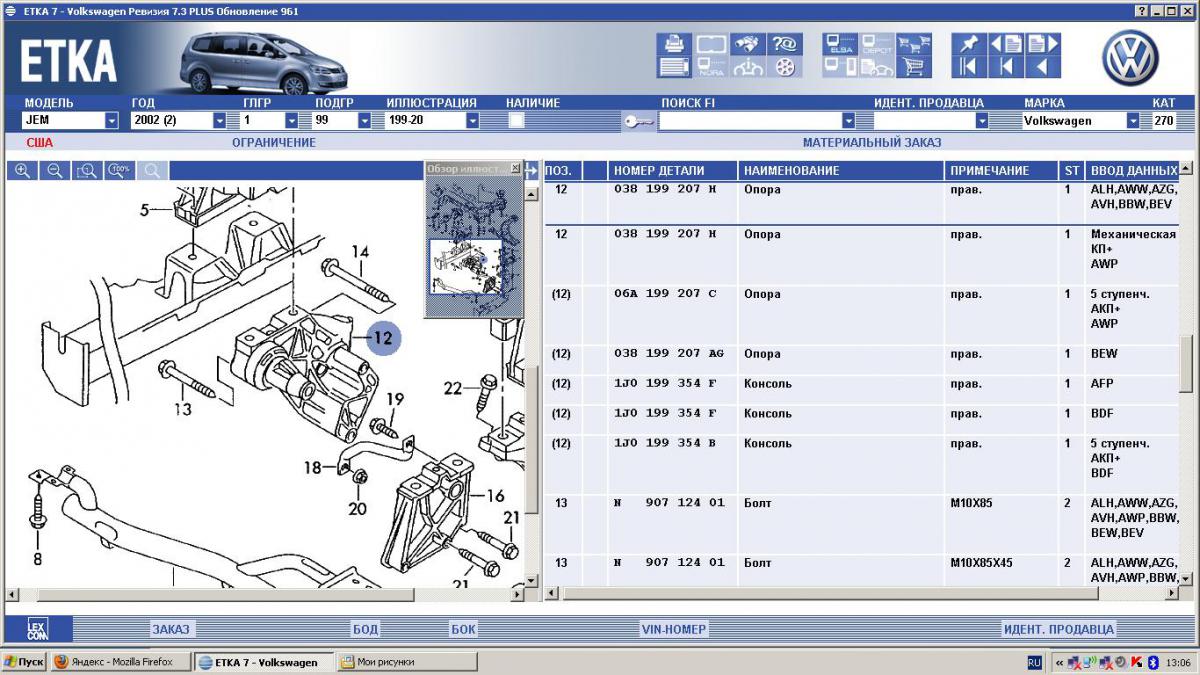Toggle the НАЛИЧИЕ checkbox

click(x=516, y=120)
